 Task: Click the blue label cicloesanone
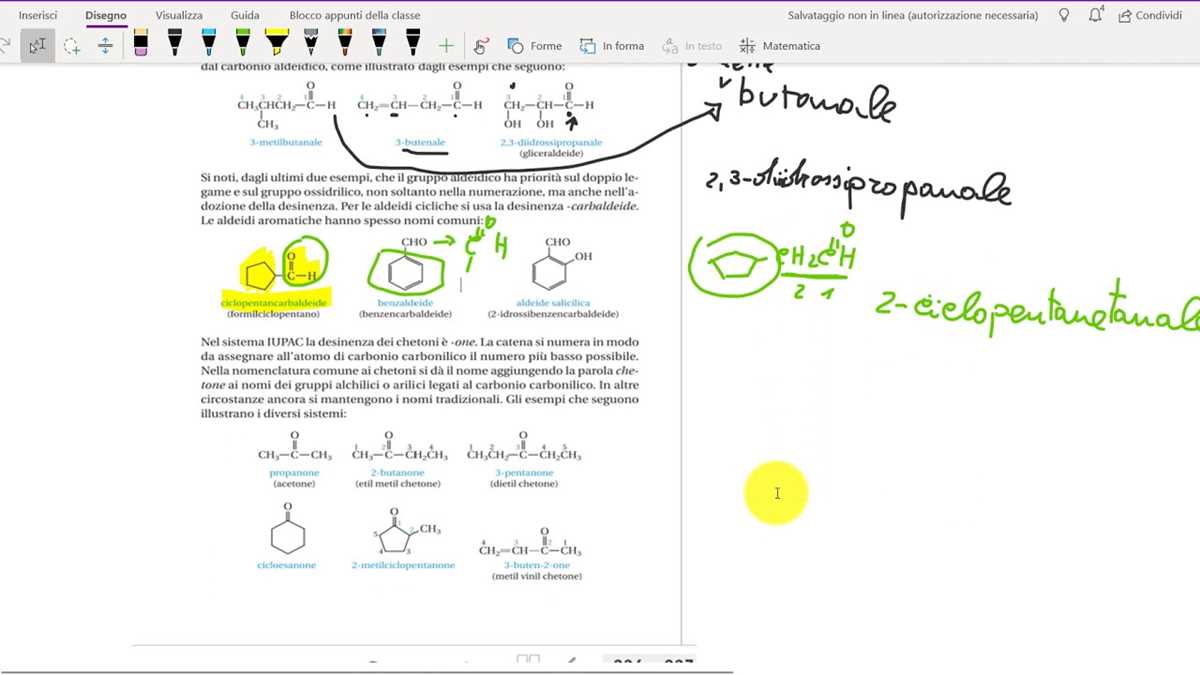286,565
